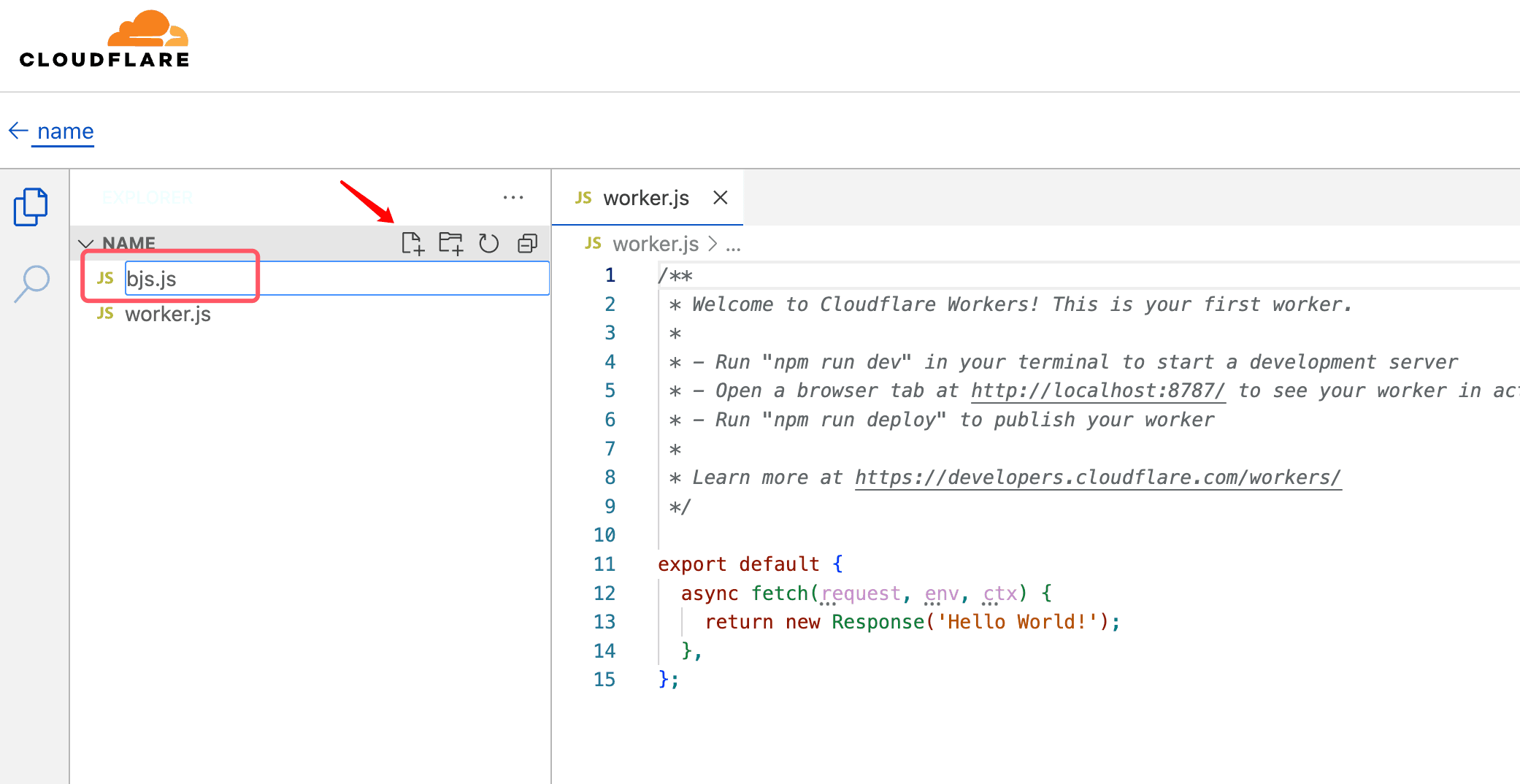Open the developers.cloudflare.com/workers link

[x=1097, y=477]
